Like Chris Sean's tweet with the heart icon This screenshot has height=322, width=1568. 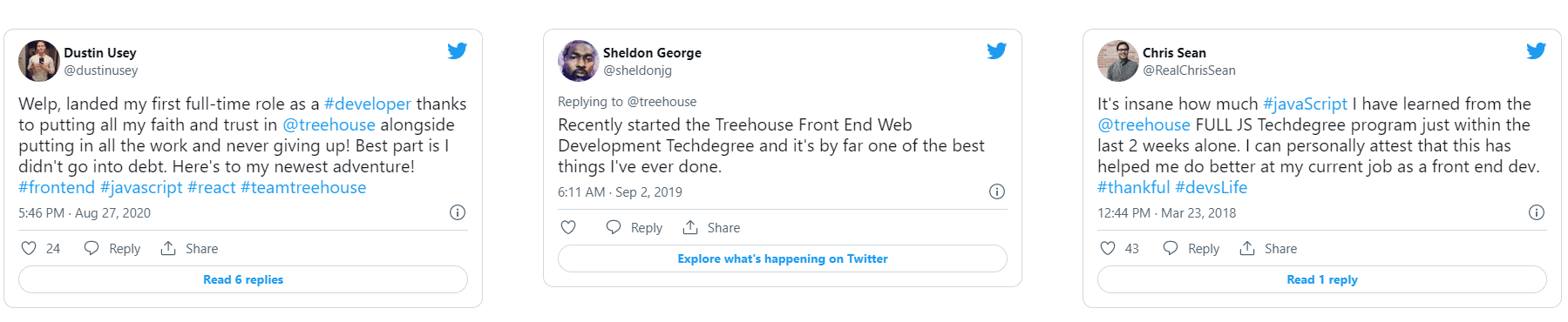1108,248
